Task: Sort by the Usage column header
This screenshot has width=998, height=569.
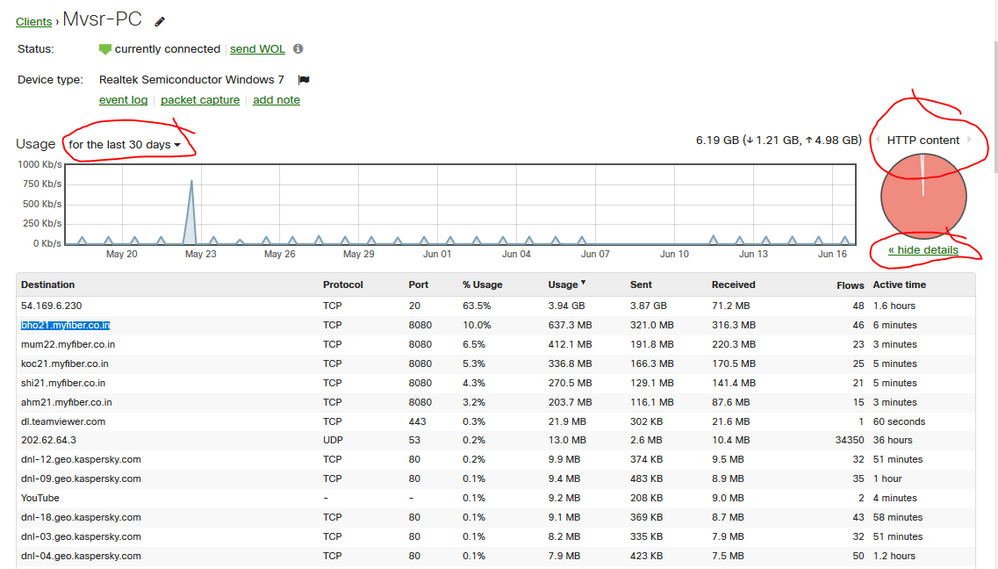Action: 565,285
